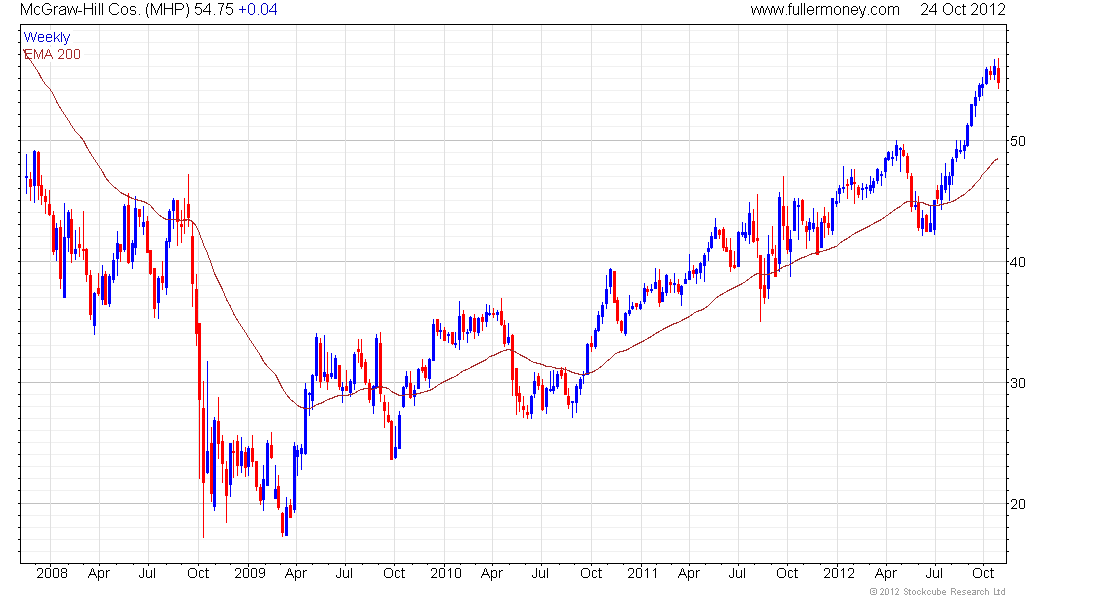Click the 2010 year label on time axis
Screen dimensions: 1100x600
click(x=446, y=573)
